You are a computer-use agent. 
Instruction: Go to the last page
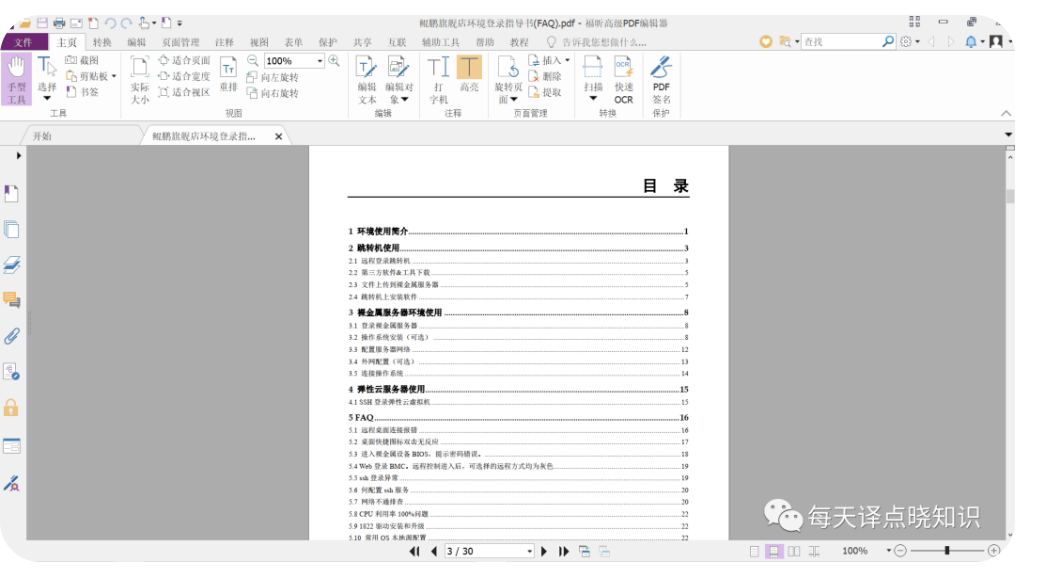(x=563, y=551)
